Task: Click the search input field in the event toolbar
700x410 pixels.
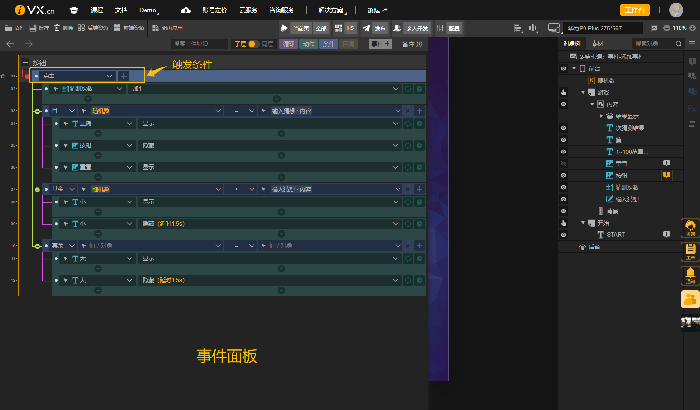Action: pos(198,44)
